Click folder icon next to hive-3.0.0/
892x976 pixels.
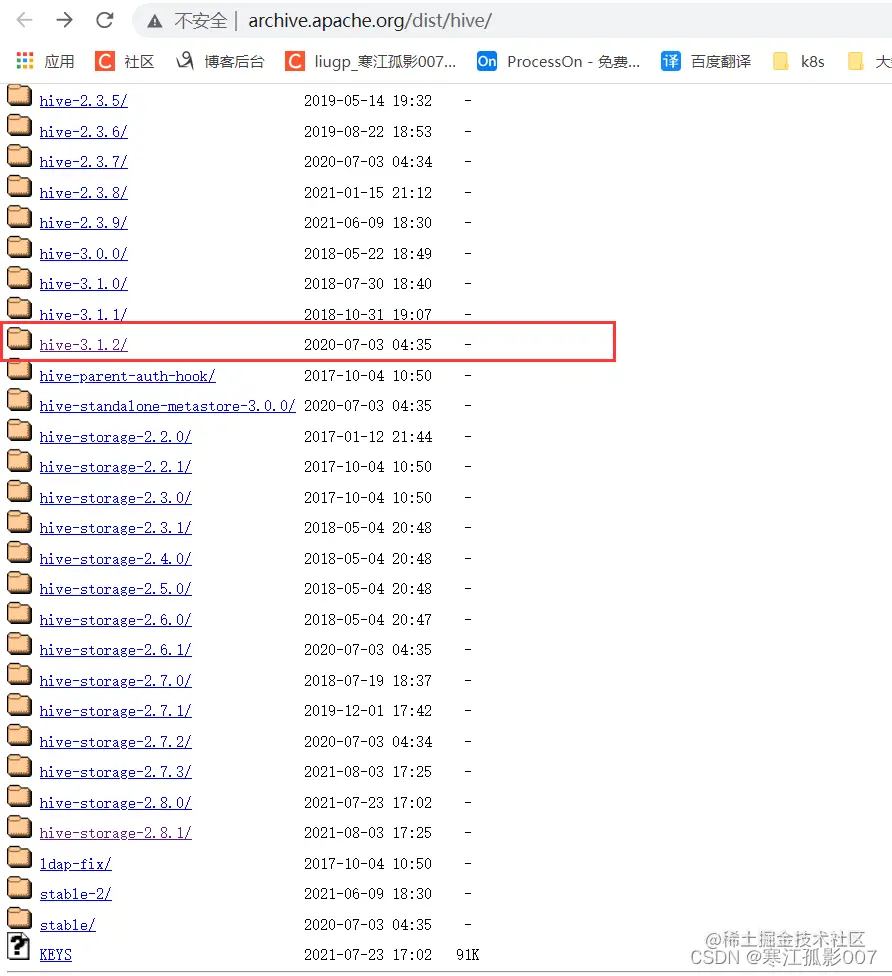click(19, 248)
